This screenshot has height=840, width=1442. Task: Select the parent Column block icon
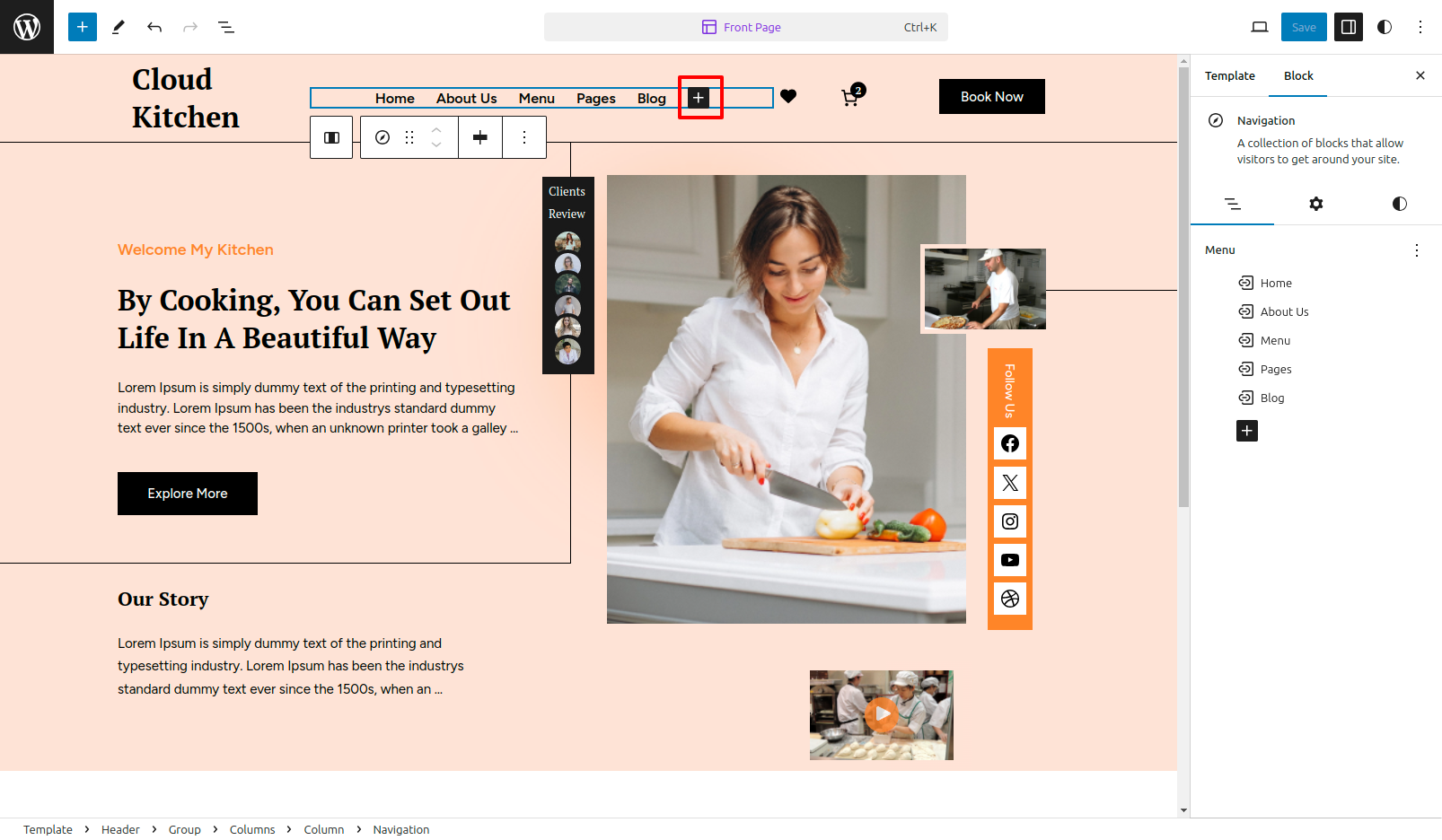pyautogui.click(x=331, y=137)
